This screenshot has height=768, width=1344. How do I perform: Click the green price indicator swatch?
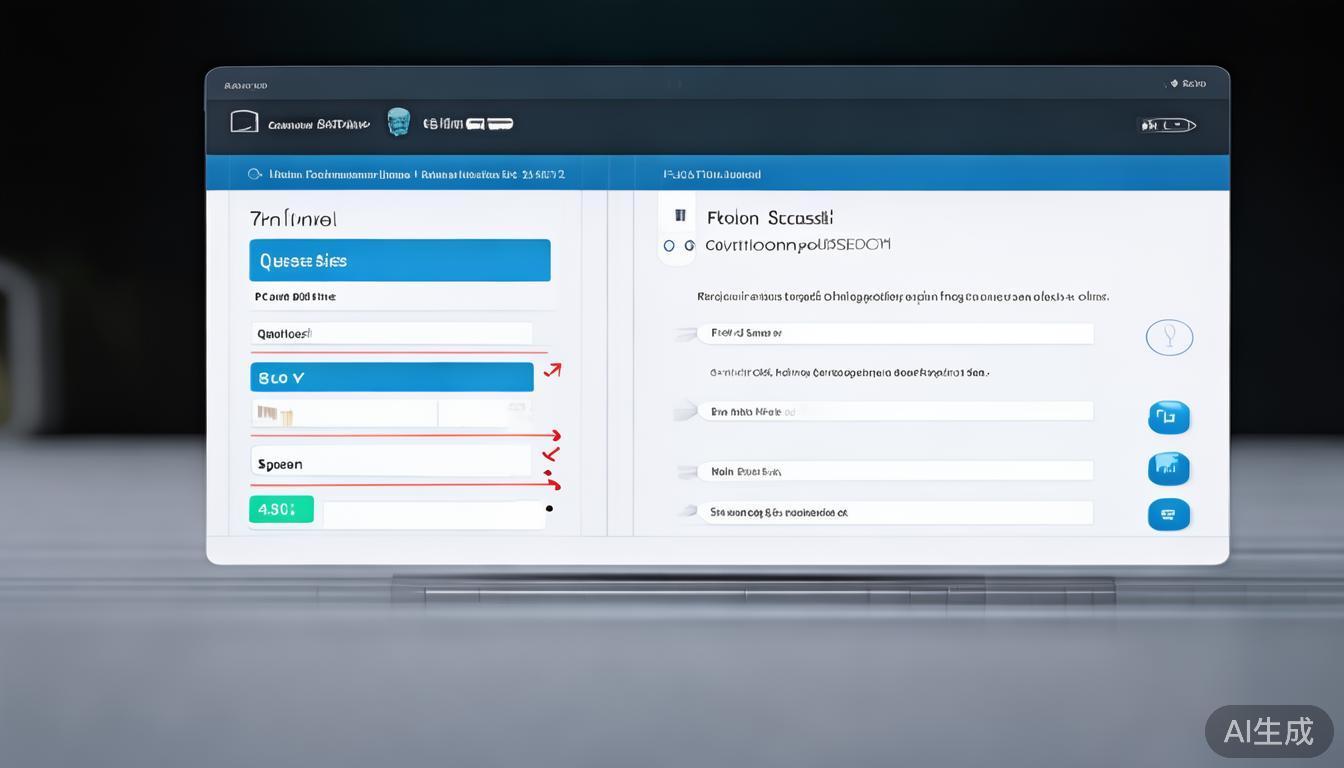[281, 509]
